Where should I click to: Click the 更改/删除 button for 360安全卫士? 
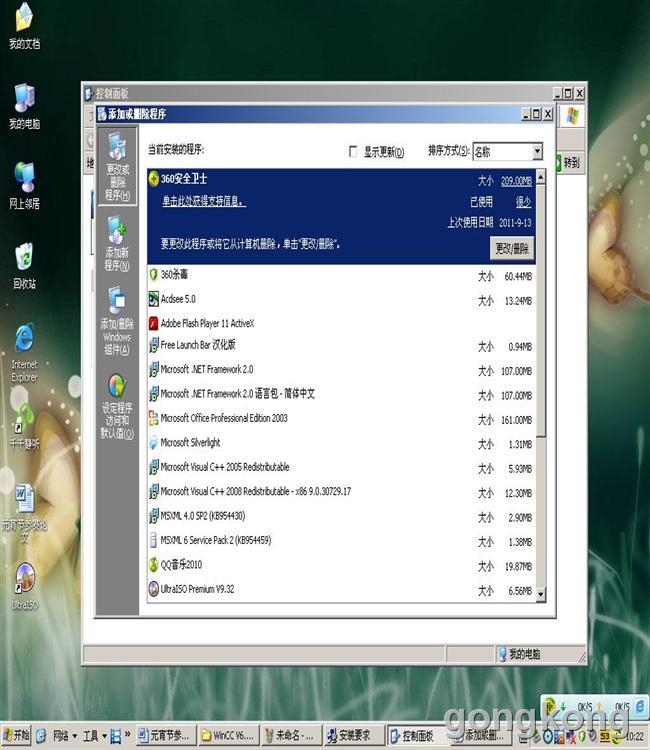pos(512,247)
